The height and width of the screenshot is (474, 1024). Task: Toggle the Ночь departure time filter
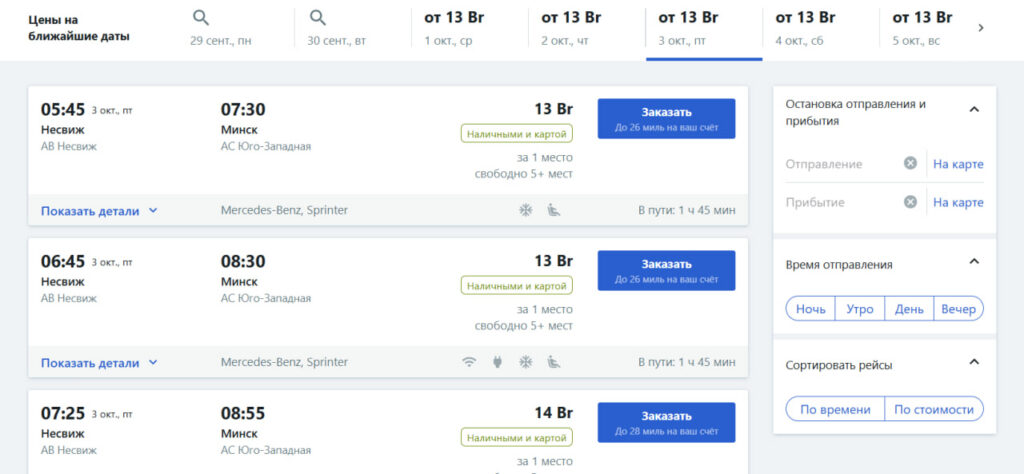[810, 309]
